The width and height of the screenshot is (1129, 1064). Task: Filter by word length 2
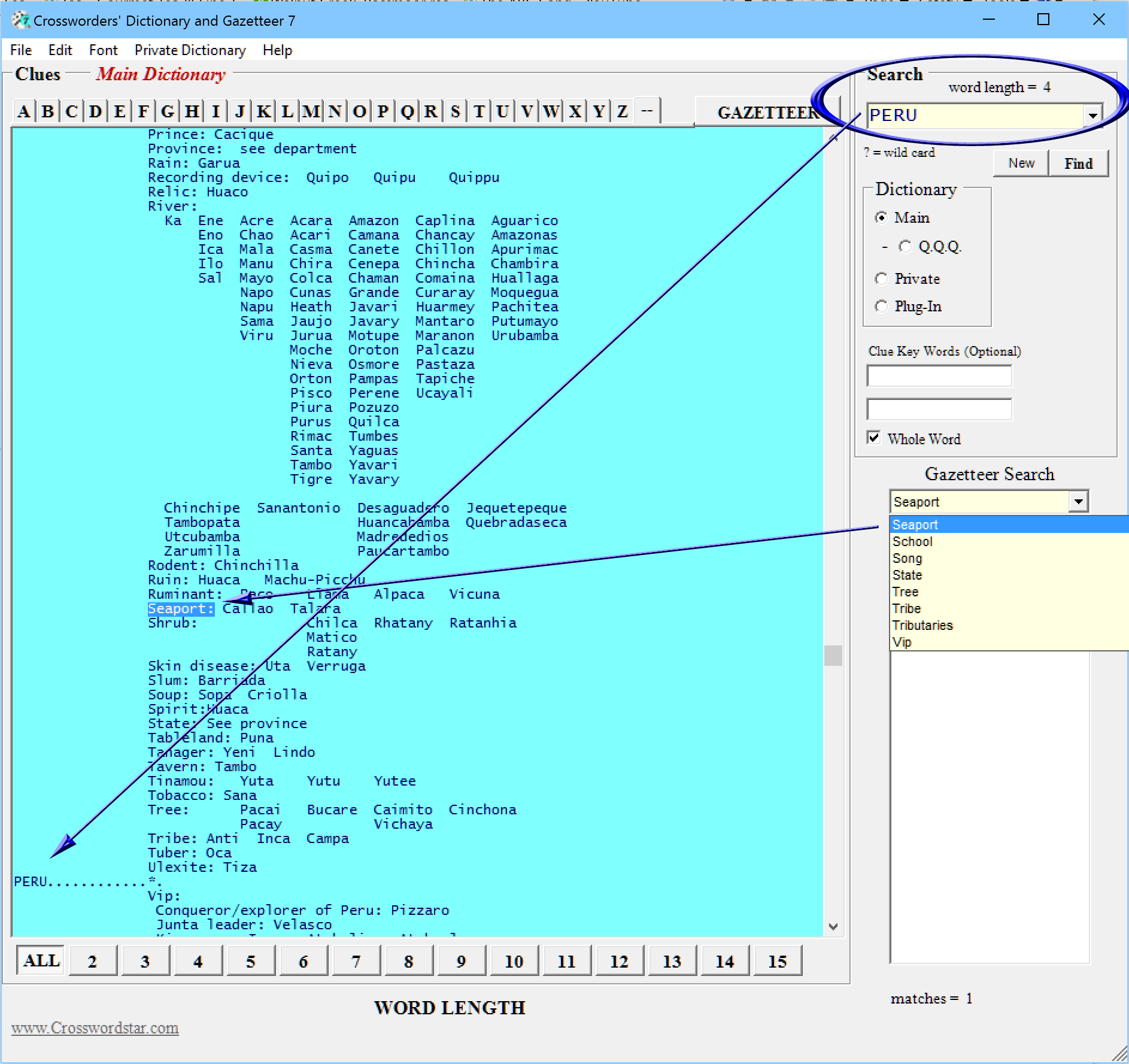click(x=93, y=961)
